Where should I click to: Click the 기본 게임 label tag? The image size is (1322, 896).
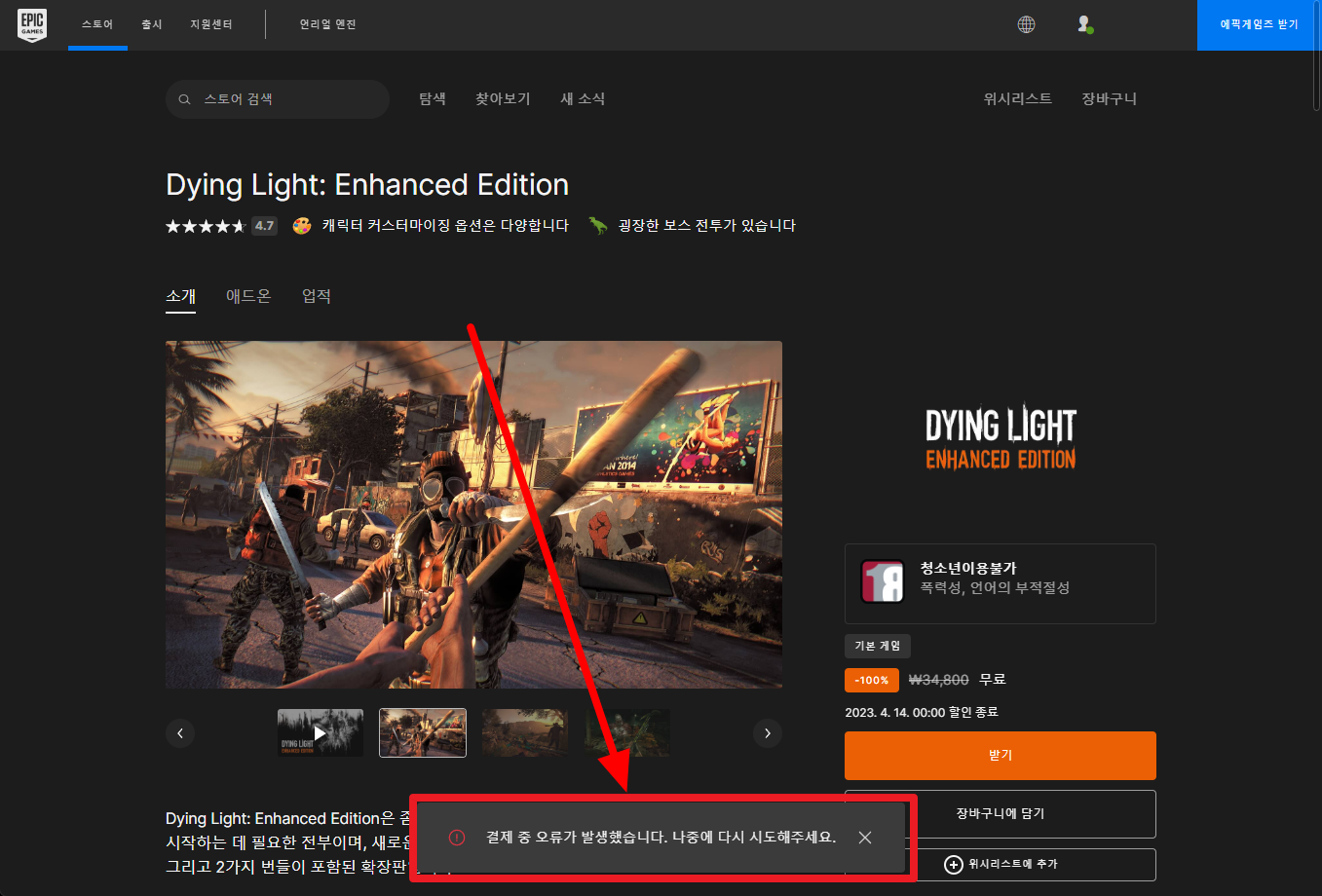(x=878, y=646)
